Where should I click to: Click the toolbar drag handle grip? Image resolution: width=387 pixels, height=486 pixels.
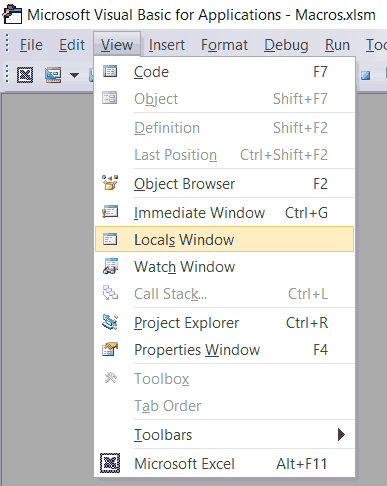tap(7, 74)
